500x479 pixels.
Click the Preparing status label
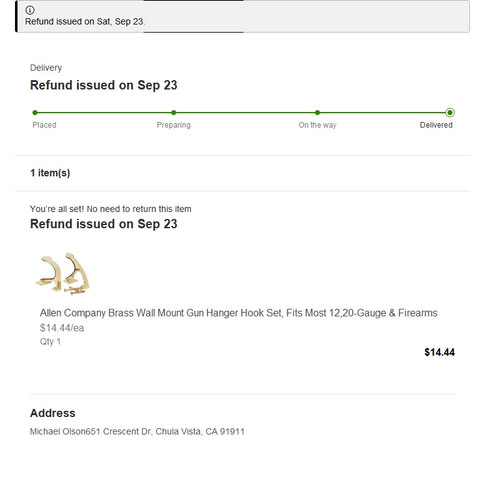[x=173, y=125]
